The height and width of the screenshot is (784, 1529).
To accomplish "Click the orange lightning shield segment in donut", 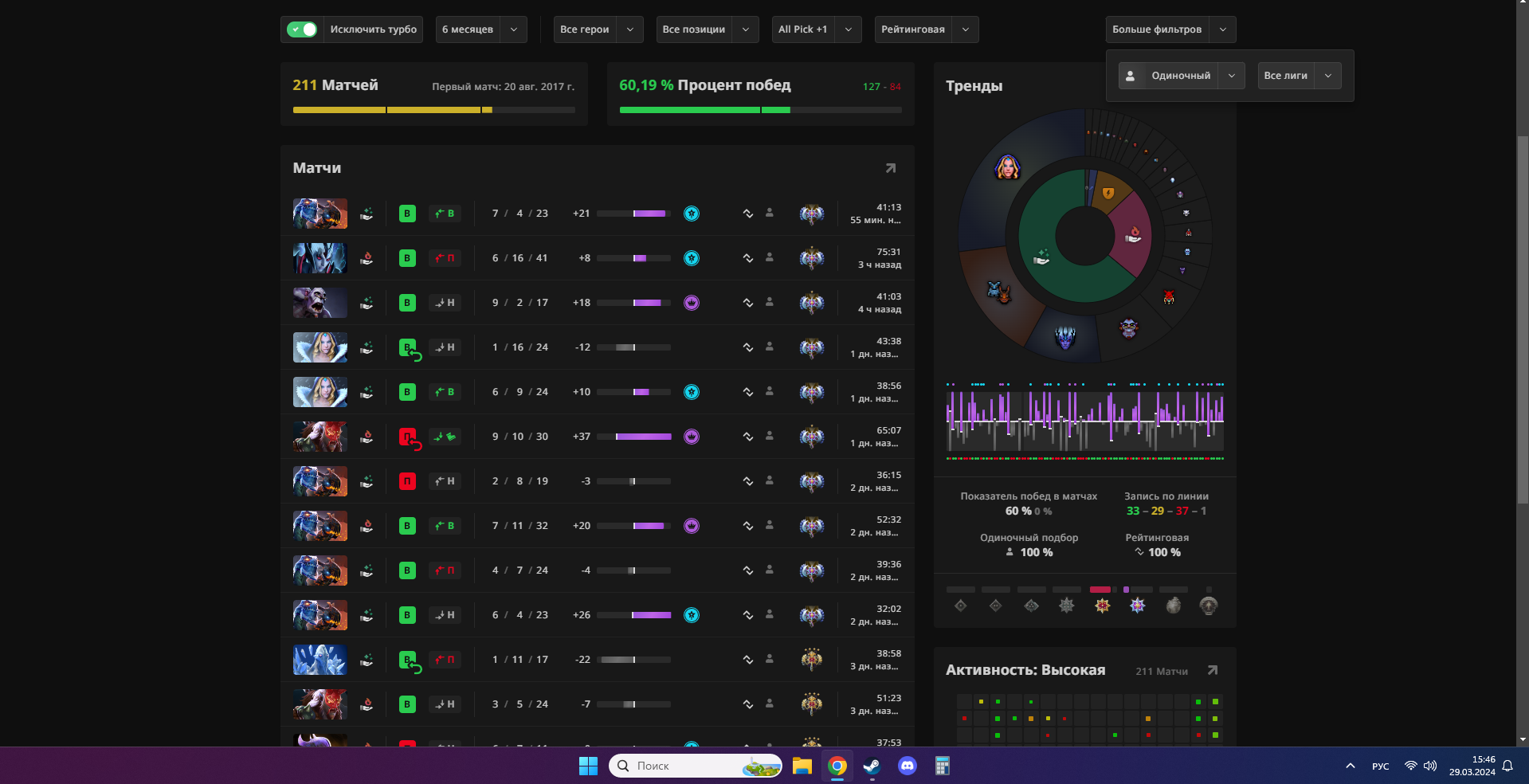I will (x=1108, y=193).
